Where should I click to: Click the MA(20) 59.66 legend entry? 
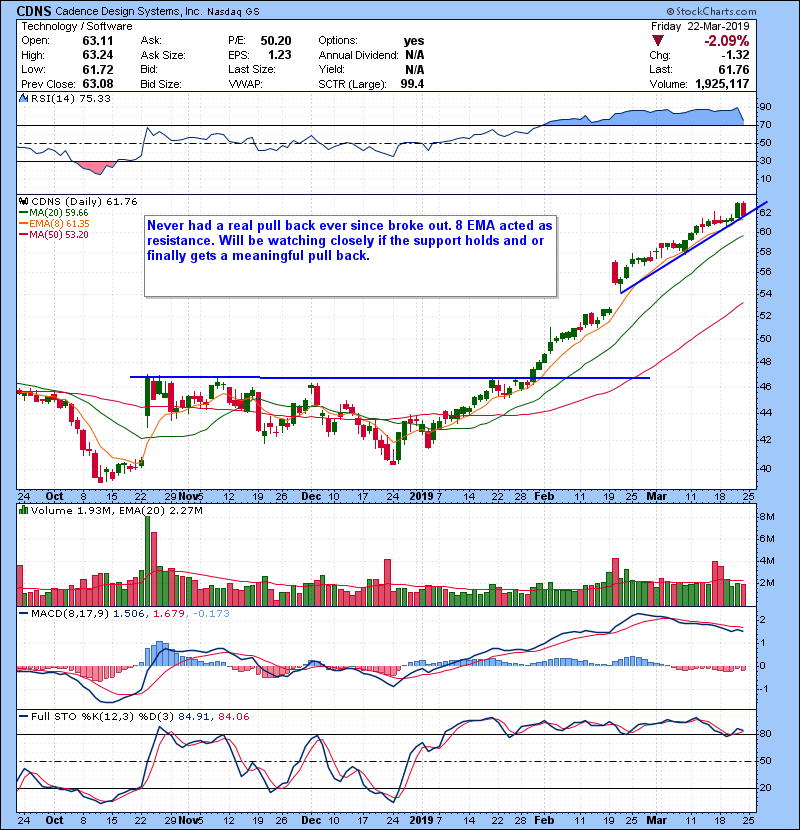click(x=53, y=213)
